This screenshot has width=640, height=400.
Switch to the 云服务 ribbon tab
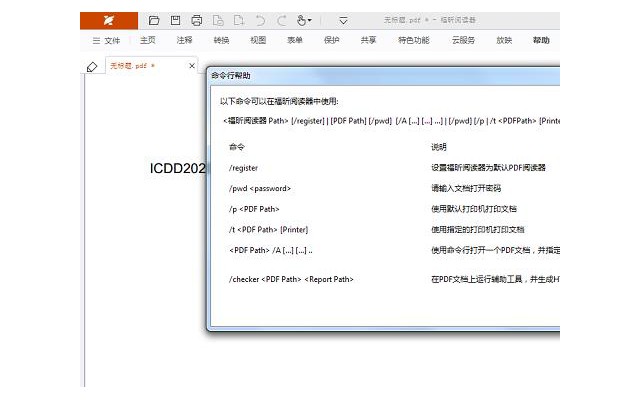463,40
